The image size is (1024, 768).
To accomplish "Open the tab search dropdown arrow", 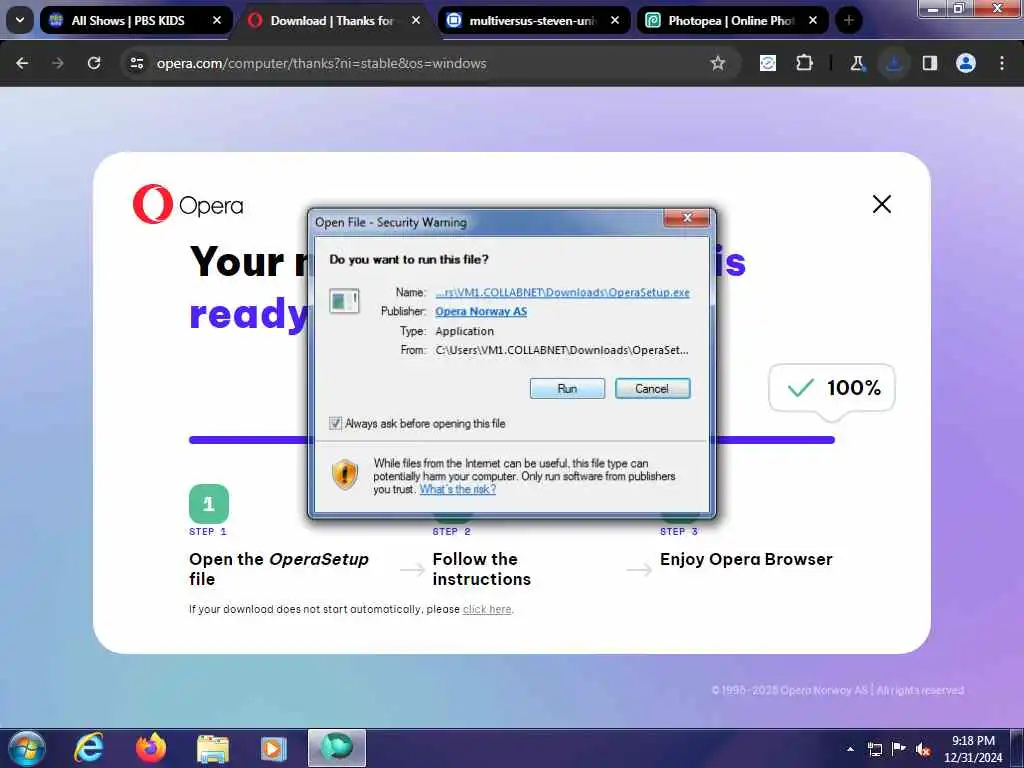I will [x=20, y=20].
